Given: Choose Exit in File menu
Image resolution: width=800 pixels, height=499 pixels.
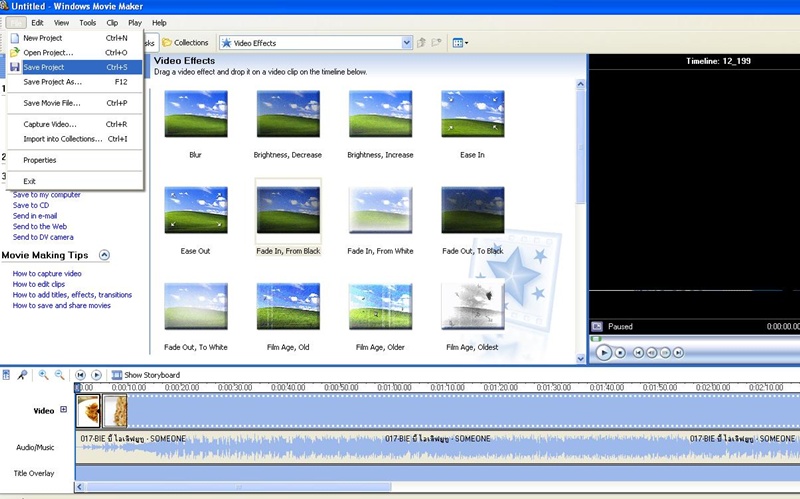Looking at the screenshot, I should click(x=75, y=181).
